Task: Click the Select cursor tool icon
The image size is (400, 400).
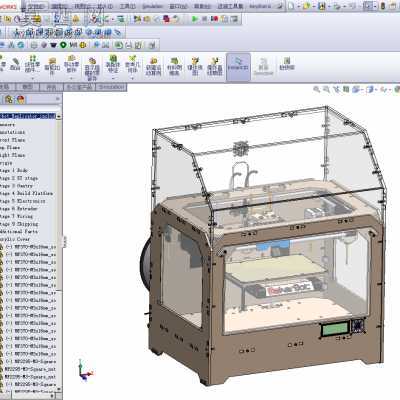Action: point(368,6)
